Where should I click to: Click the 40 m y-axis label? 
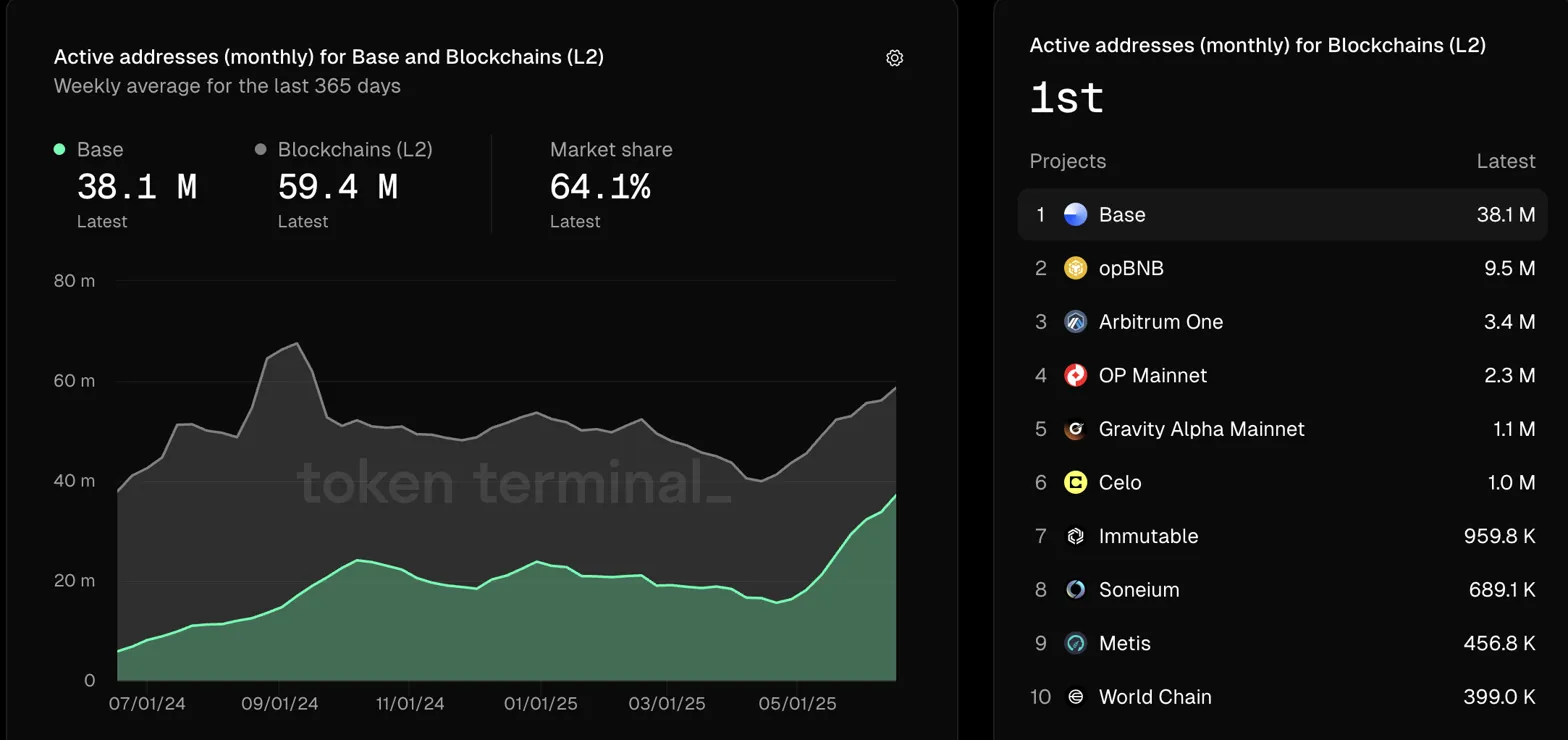pyautogui.click(x=75, y=481)
